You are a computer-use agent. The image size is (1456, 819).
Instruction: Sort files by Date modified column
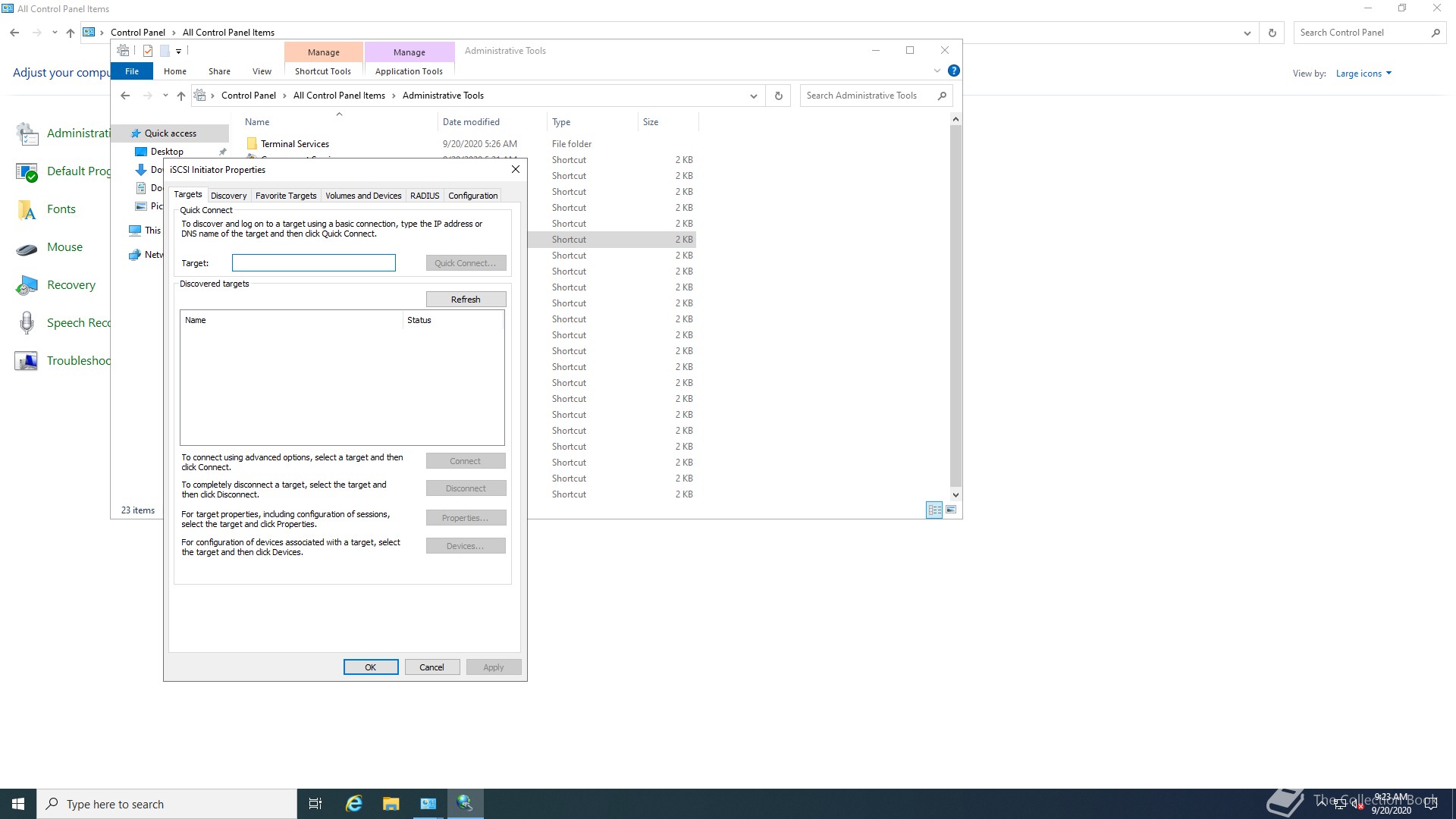[471, 122]
